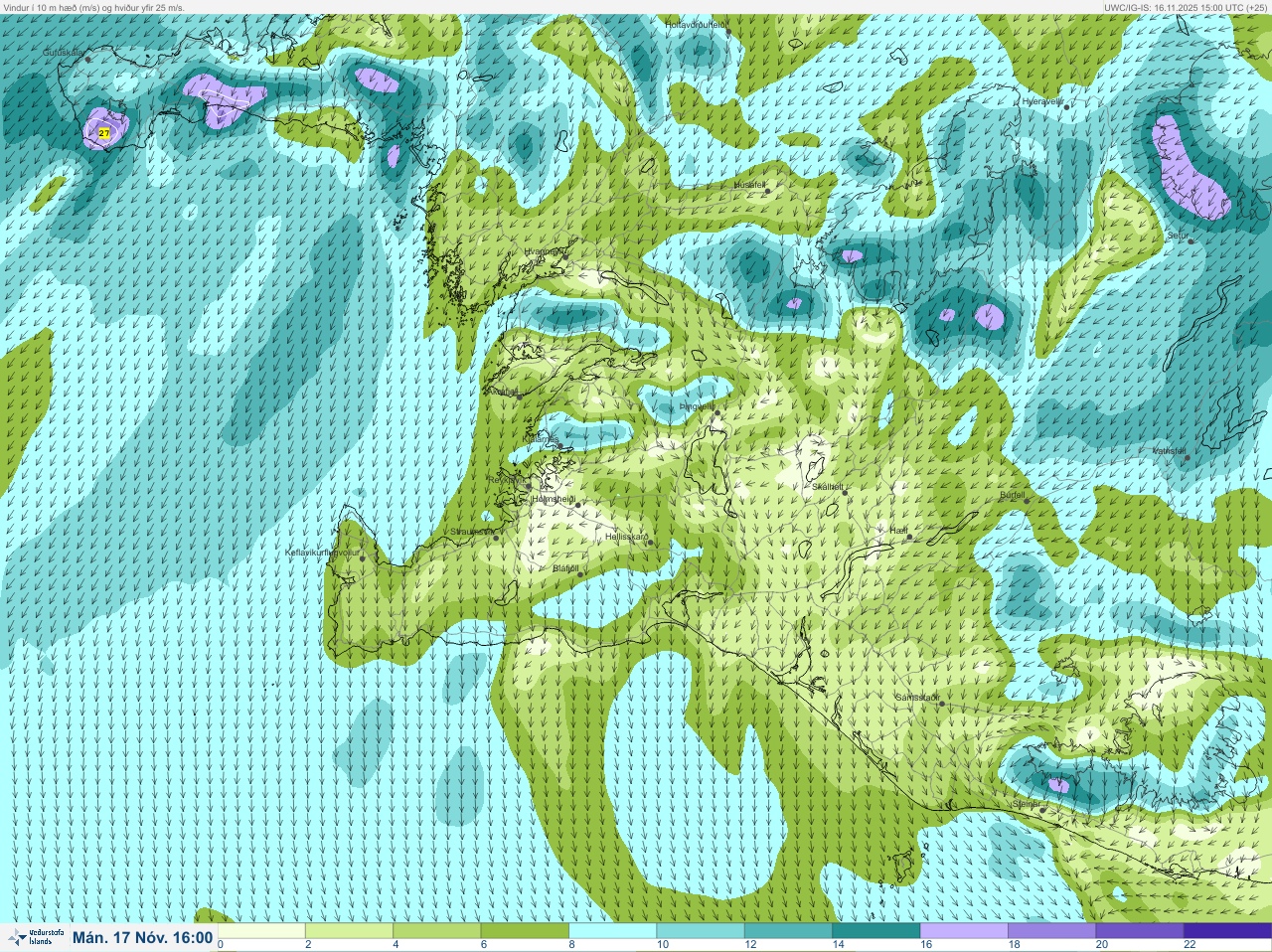Select the 20–22 m/s legend color
The height and width of the screenshot is (952, 1272).
point(1139,931)
